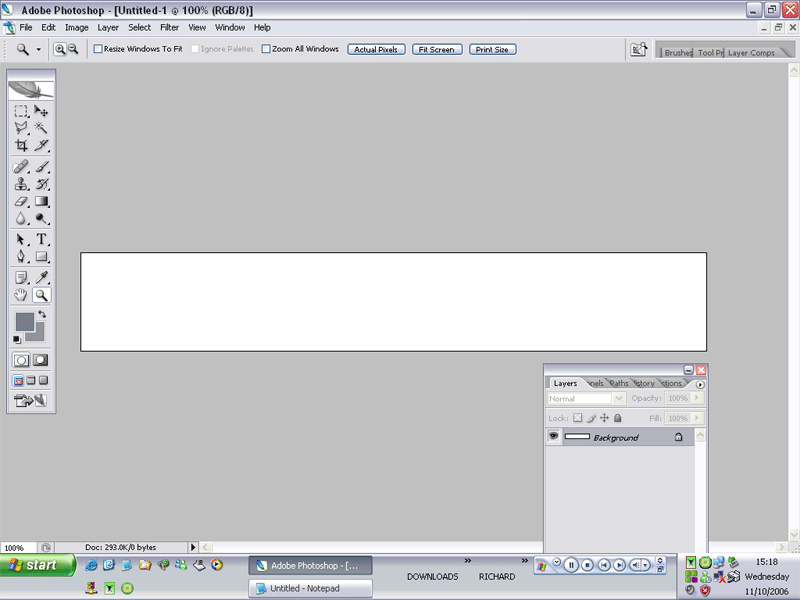Image resolution: width=800 pixels, height=600 pixels.
Task: Click the Print Size button
Action: coord(492,49)
